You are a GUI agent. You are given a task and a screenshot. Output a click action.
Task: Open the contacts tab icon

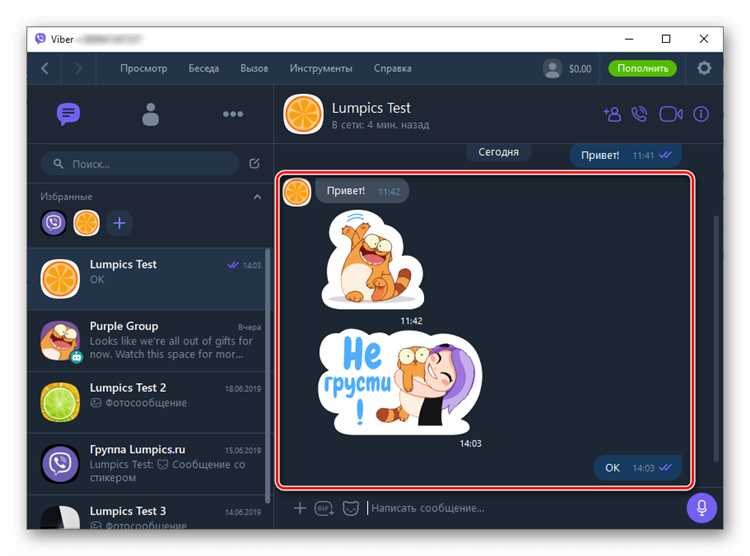(150, 114)
